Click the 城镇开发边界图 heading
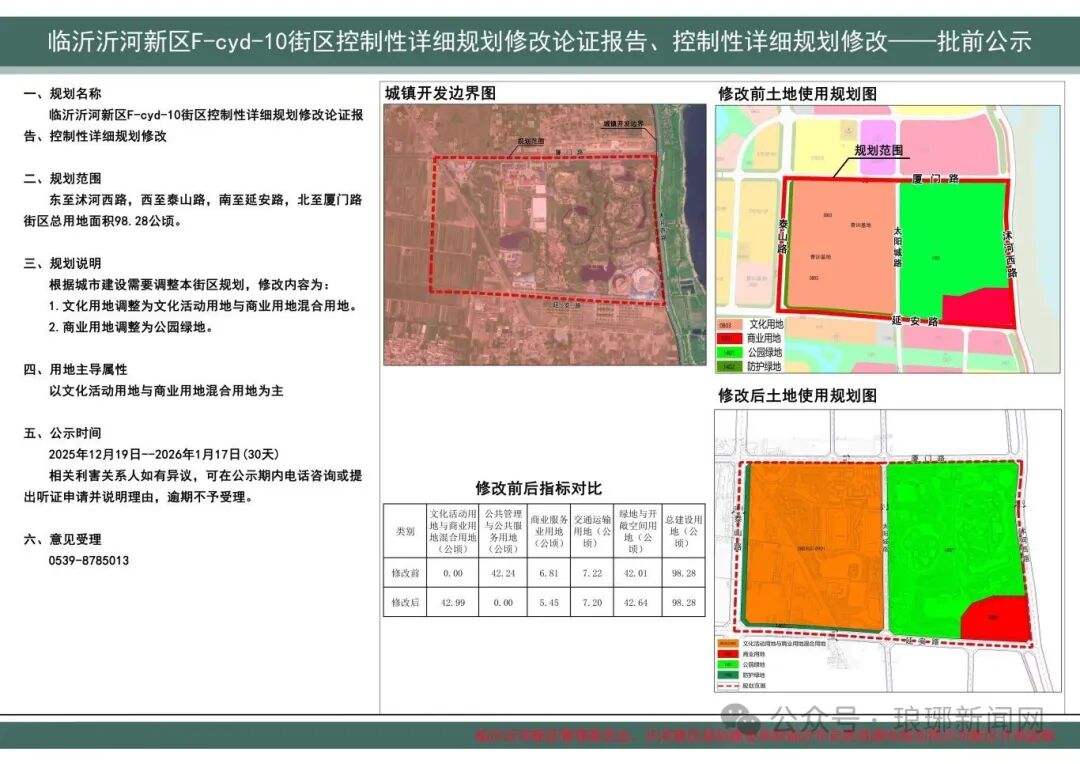This screenshot has height=764, width=1080. (x=441, y=93)
